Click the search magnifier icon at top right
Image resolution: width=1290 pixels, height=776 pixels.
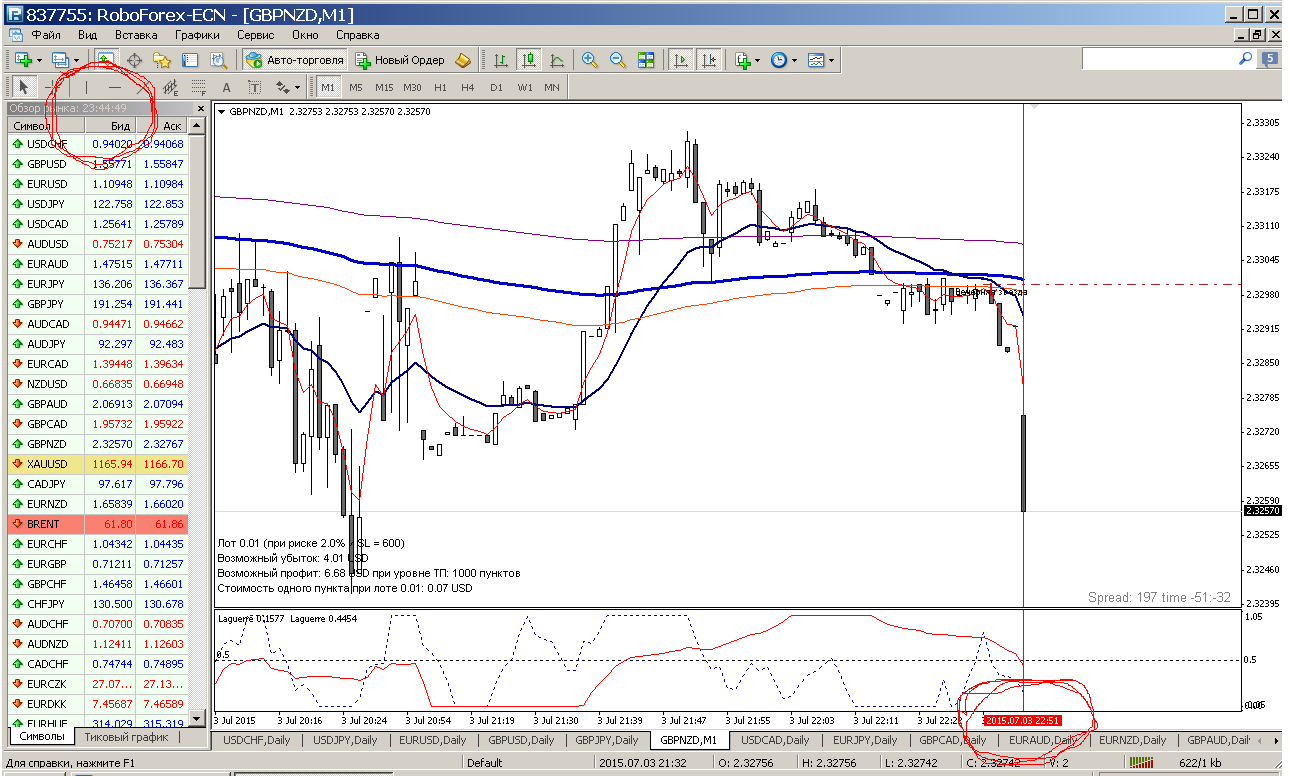click(x=1245, y=60)
